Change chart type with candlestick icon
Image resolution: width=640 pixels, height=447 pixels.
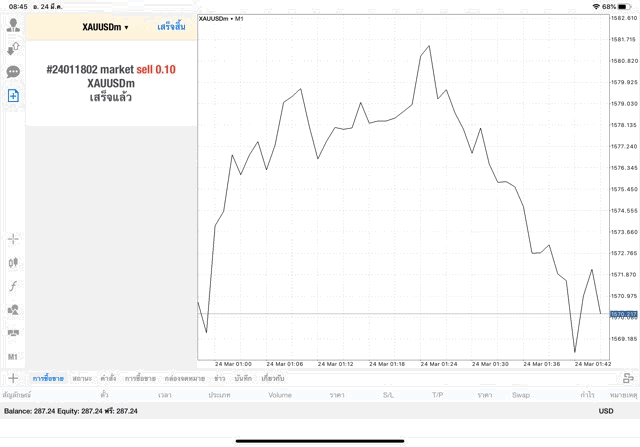(x=13, y=263)
